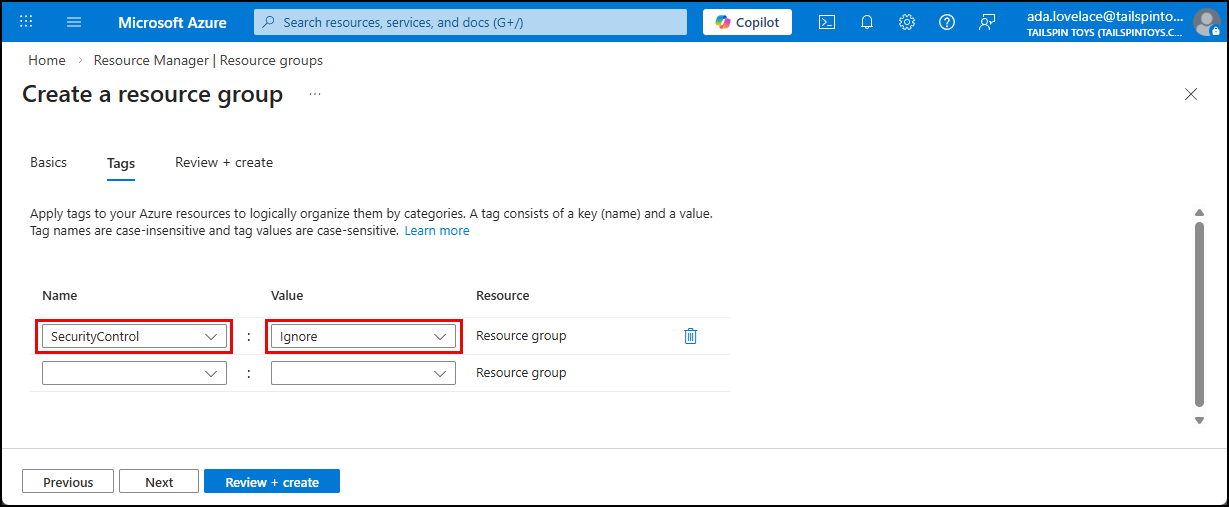
Task: Click the Resource column header
Action: tap(503, 296)
